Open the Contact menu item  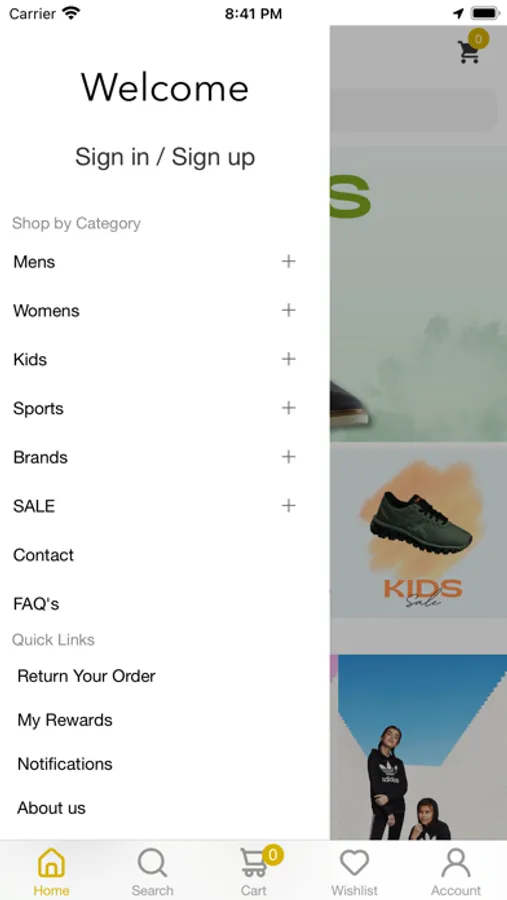pyautogui.click(x=44, y=555)
